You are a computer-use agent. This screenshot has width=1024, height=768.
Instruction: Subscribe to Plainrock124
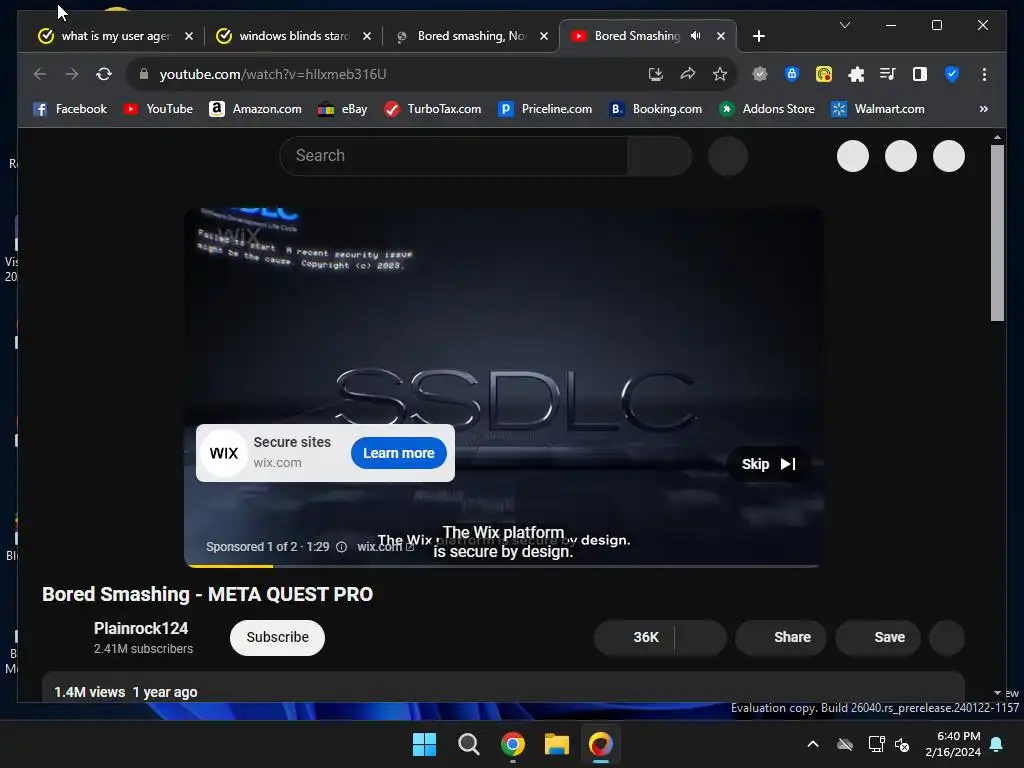coord(278,637)
